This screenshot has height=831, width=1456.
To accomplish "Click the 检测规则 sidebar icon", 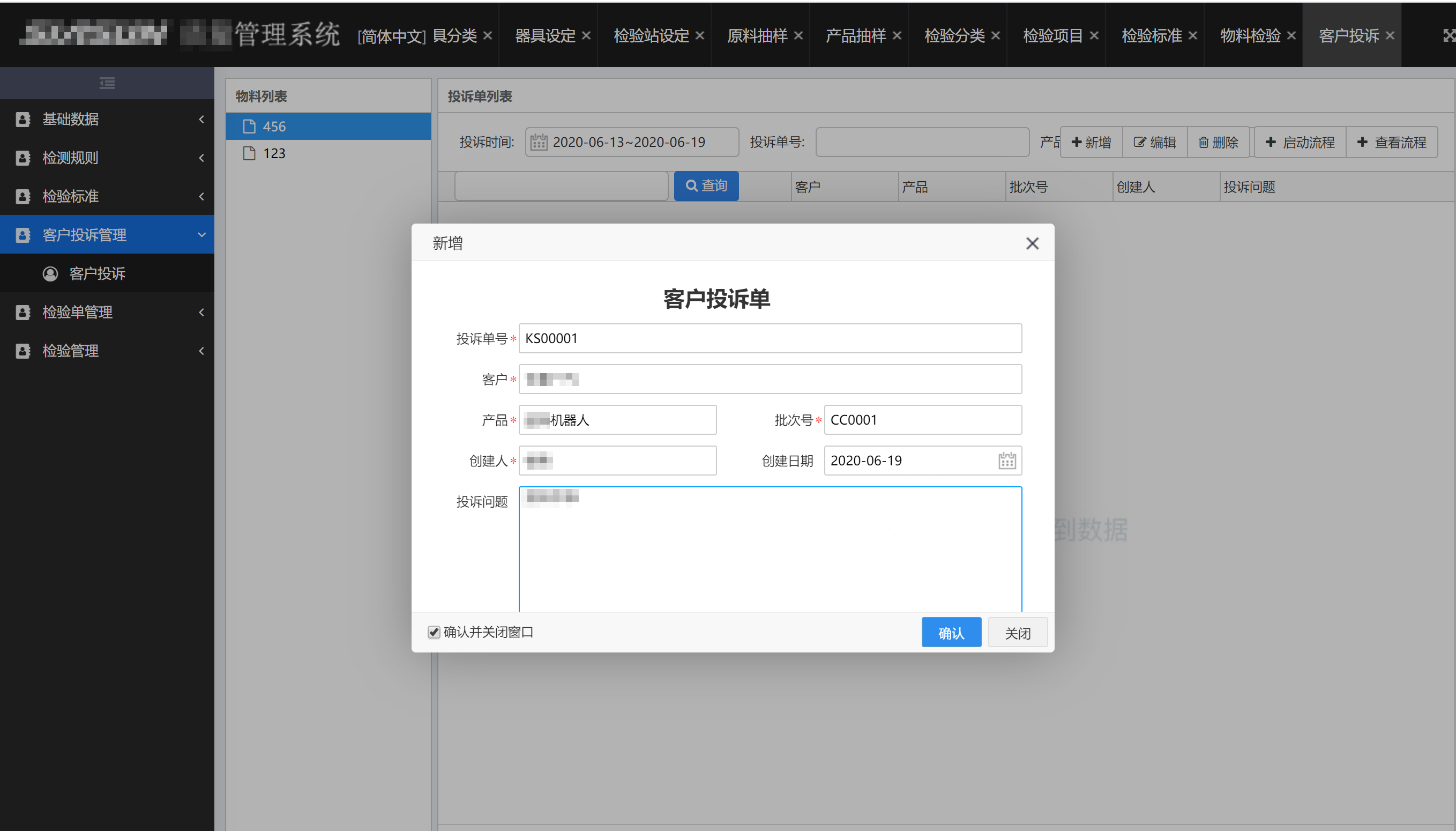I will (x=23, y=158).
